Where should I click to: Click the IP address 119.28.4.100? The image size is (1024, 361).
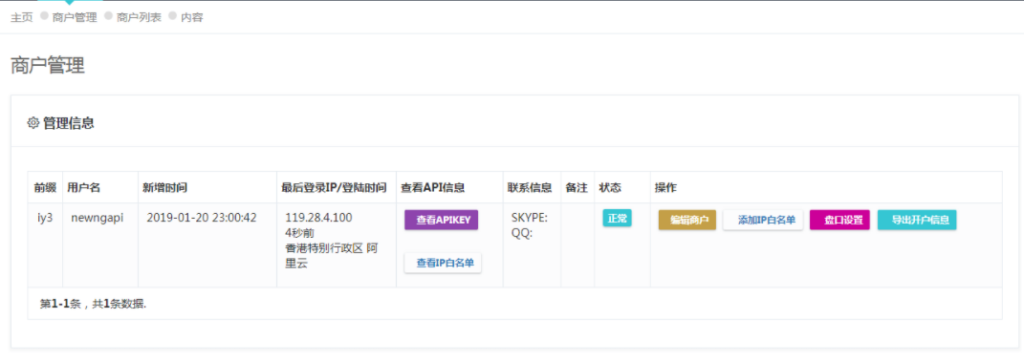pyautogui.click(x=319, y=217)
